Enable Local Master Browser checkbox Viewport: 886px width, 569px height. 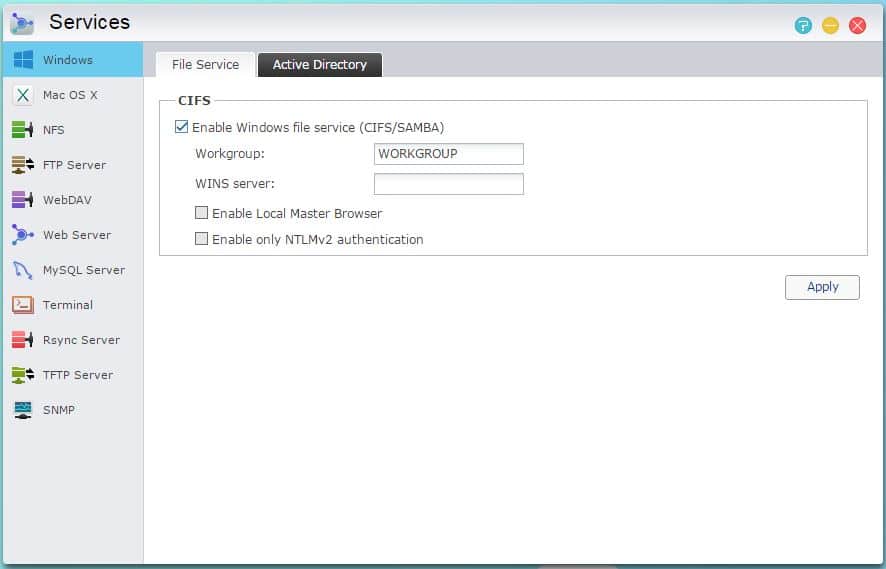tap(201, 213)
